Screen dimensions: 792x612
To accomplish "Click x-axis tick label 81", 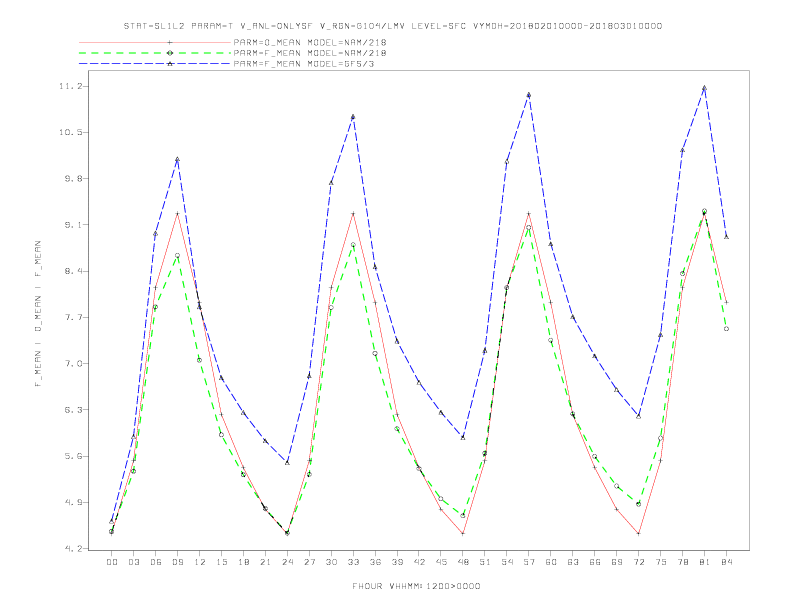I will 705,562.
